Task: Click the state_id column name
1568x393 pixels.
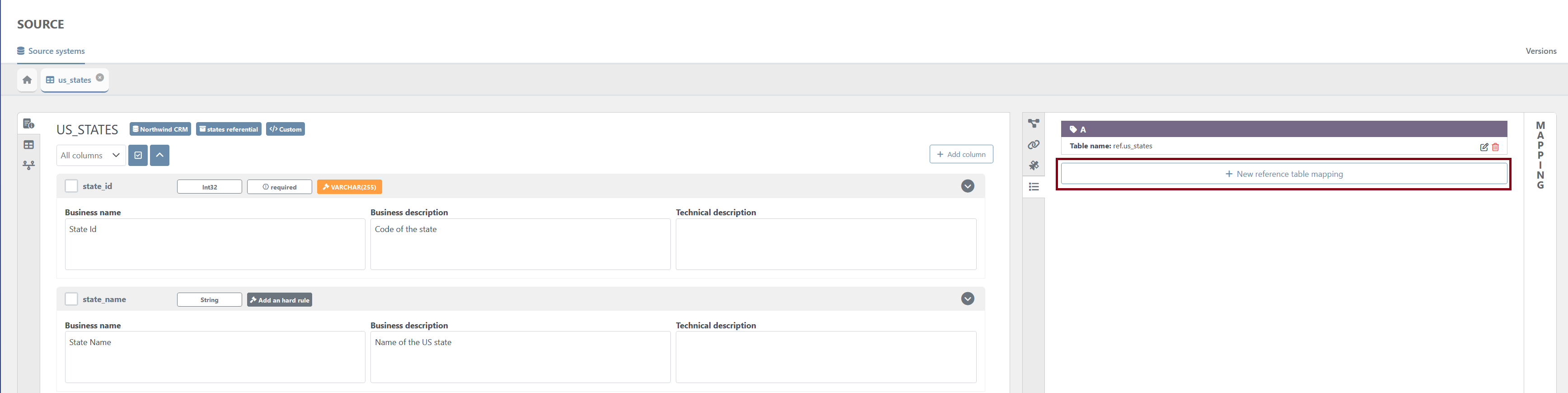Action: point(98,186)
